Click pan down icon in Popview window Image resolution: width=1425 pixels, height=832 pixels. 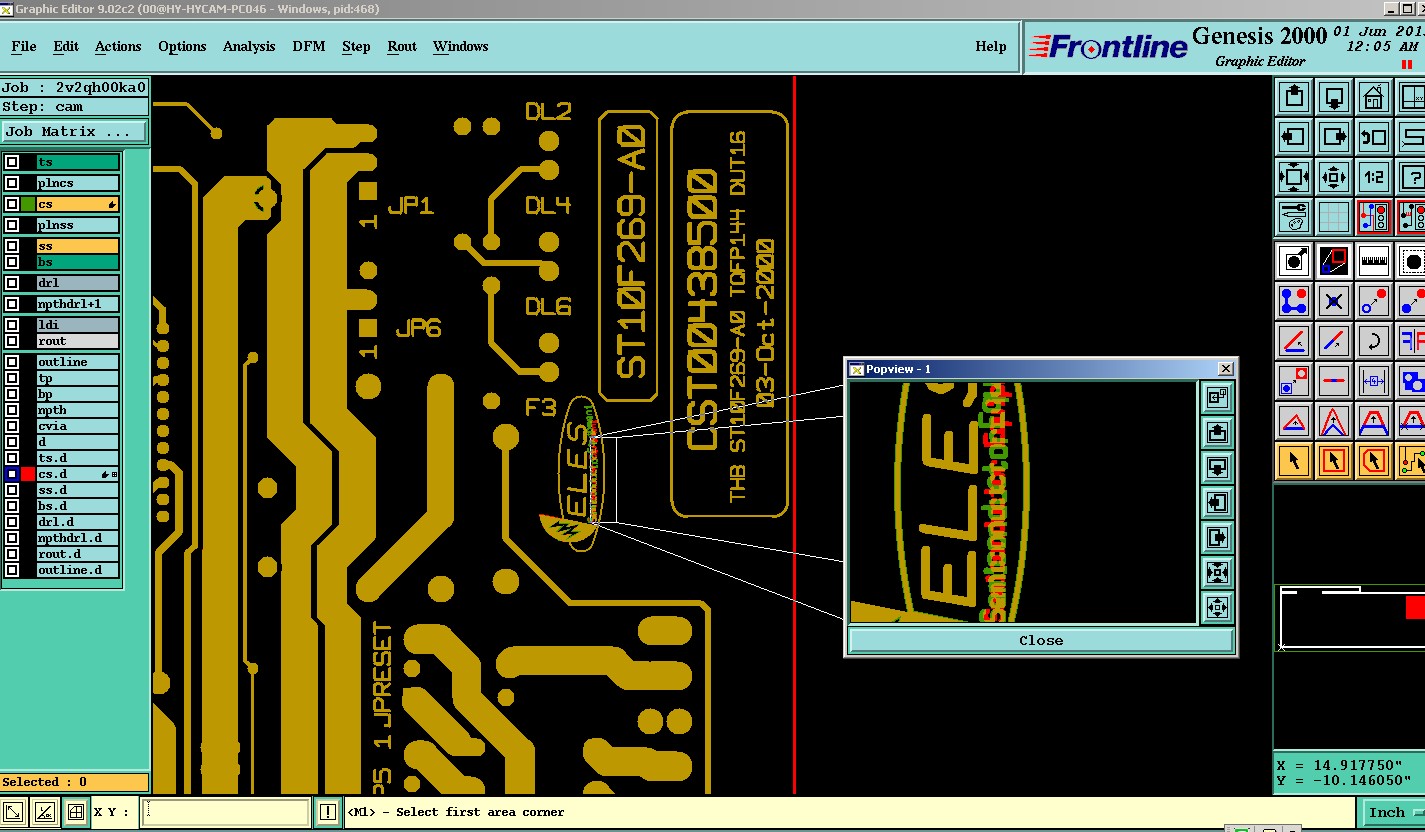tap(1217, 468)
